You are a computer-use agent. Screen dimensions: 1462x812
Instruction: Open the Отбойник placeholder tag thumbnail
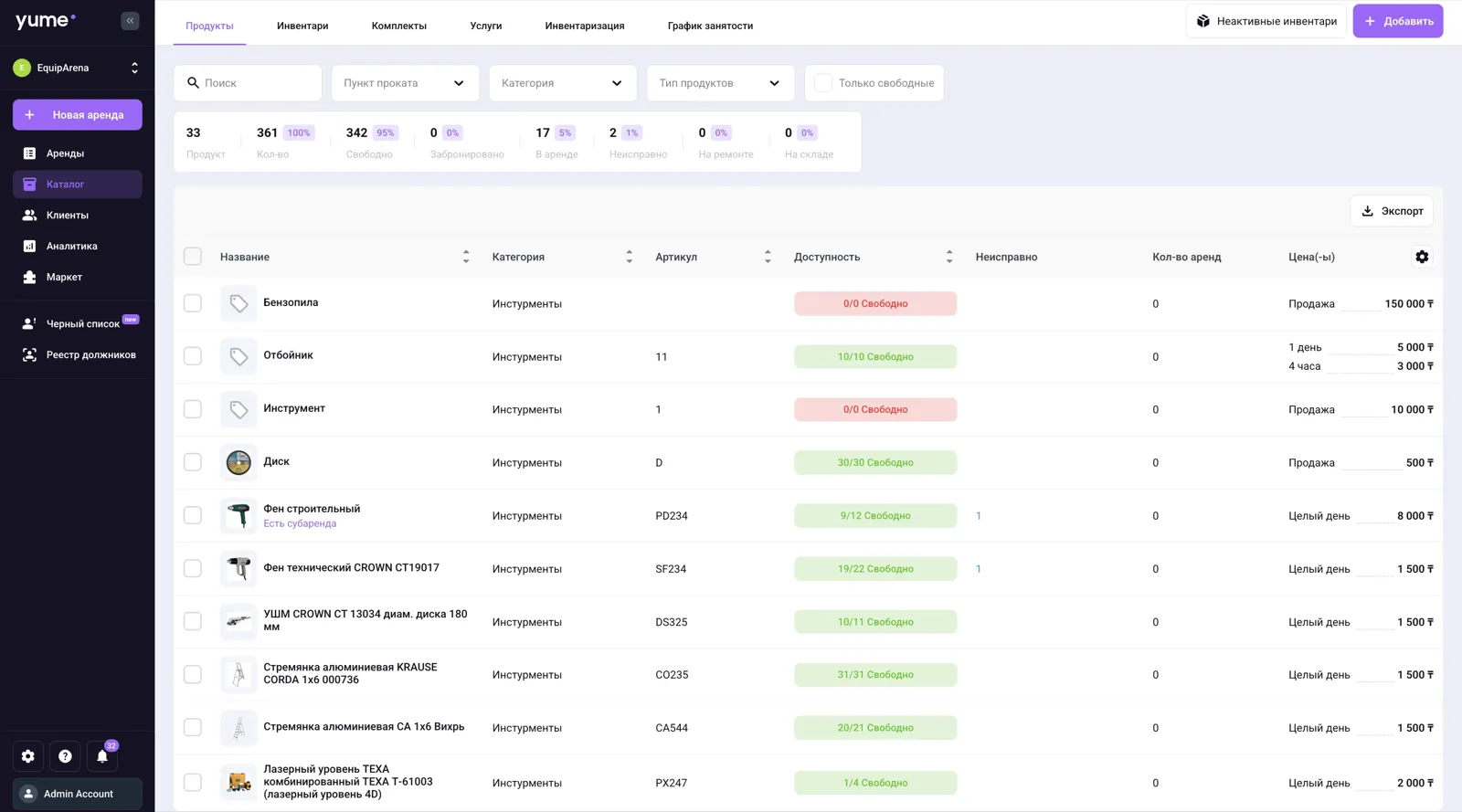[238, 356]
